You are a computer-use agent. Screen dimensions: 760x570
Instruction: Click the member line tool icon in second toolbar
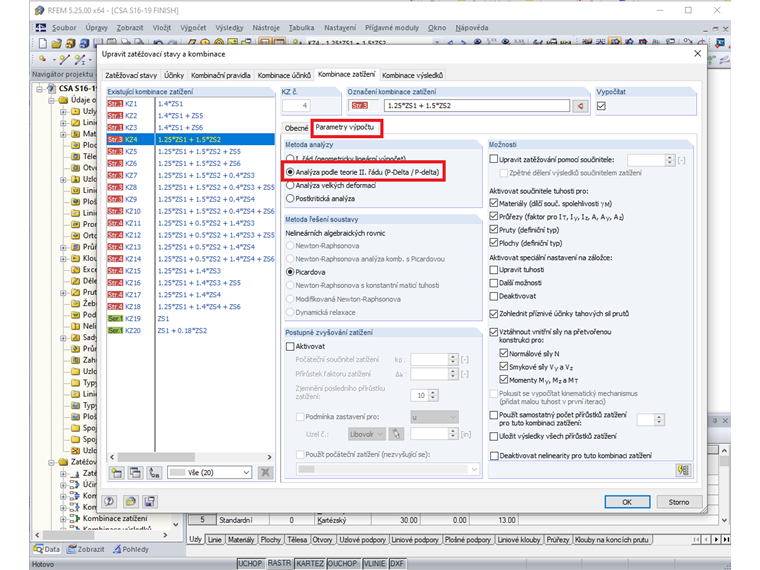pos(79,60)
